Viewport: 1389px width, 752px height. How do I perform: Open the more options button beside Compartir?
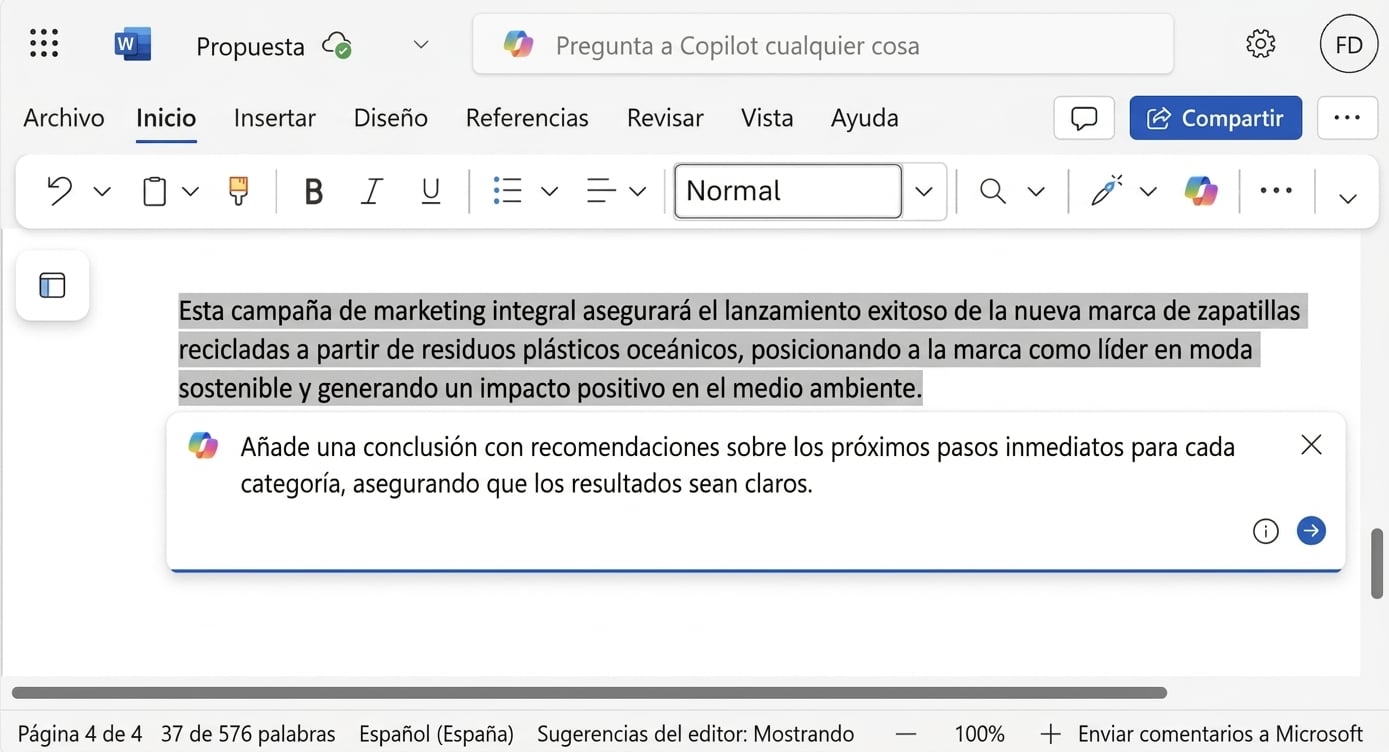pyautogui.click(x=1347, y=118)
